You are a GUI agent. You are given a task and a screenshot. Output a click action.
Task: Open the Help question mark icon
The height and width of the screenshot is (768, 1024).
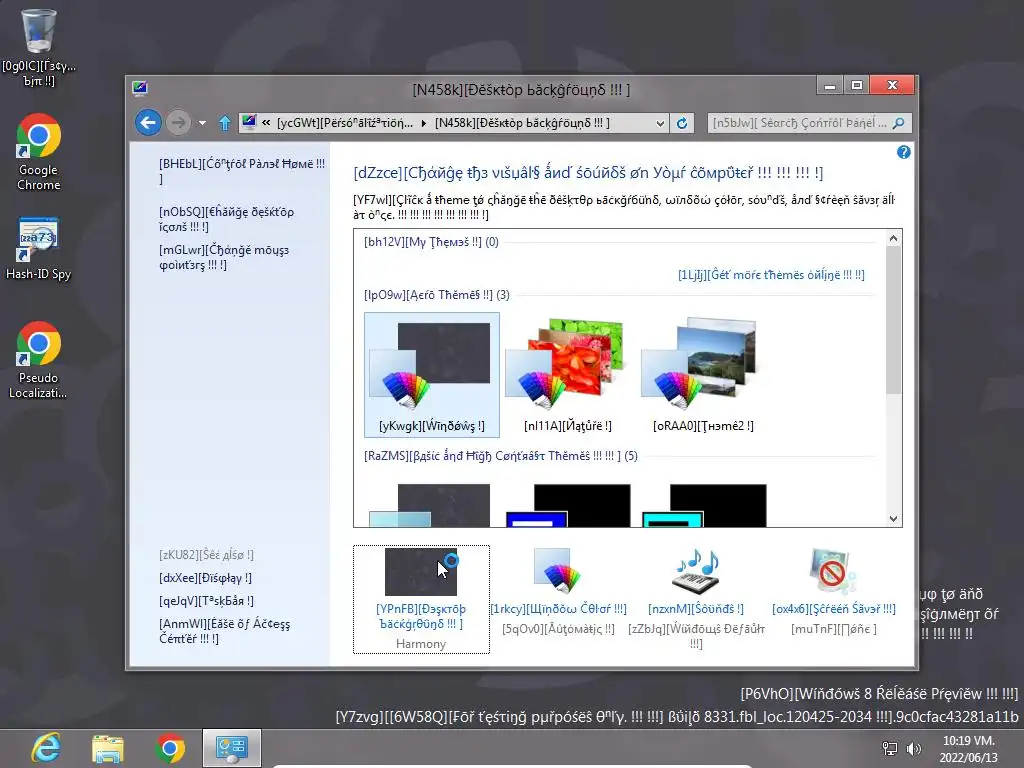point(903,152)
